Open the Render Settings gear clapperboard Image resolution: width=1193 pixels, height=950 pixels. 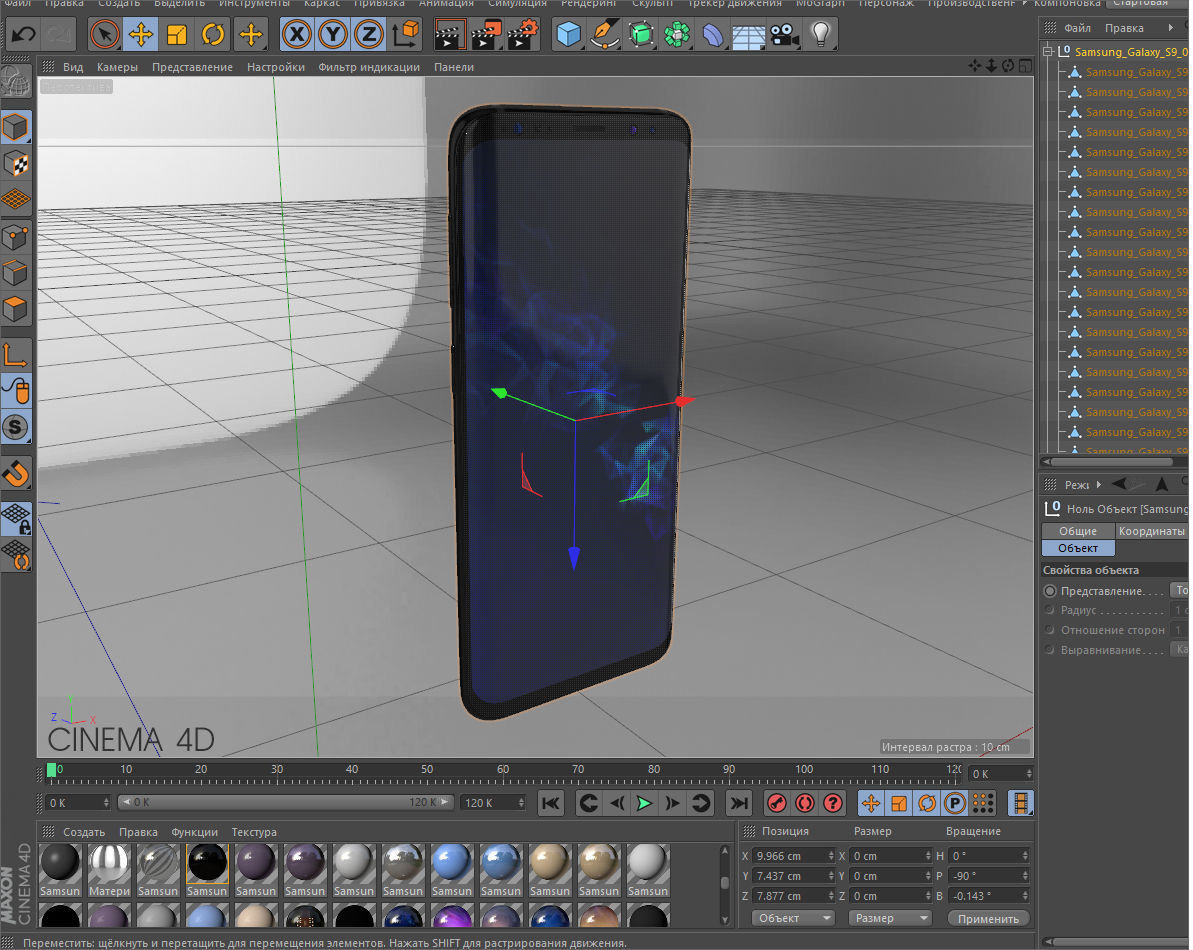(522, 35)
